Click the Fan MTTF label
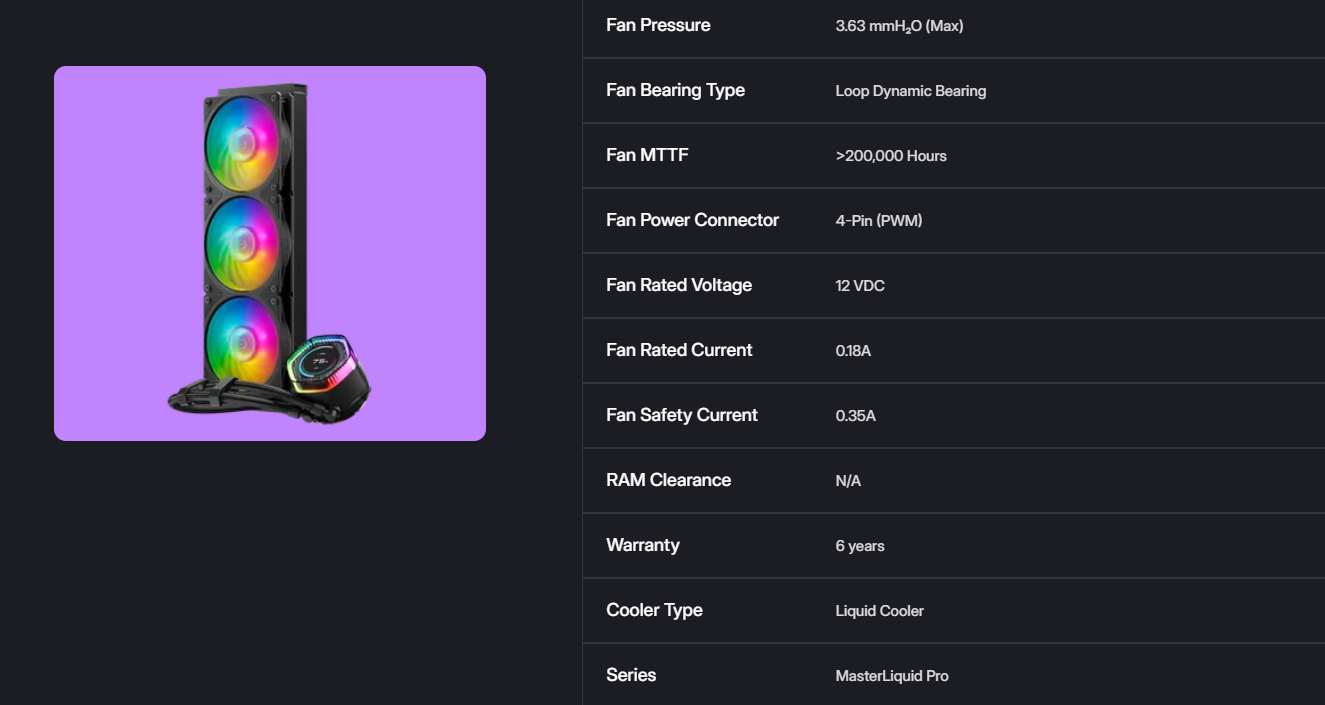Viewport: 1325px width, 705px height. click(x=647, y=155)
